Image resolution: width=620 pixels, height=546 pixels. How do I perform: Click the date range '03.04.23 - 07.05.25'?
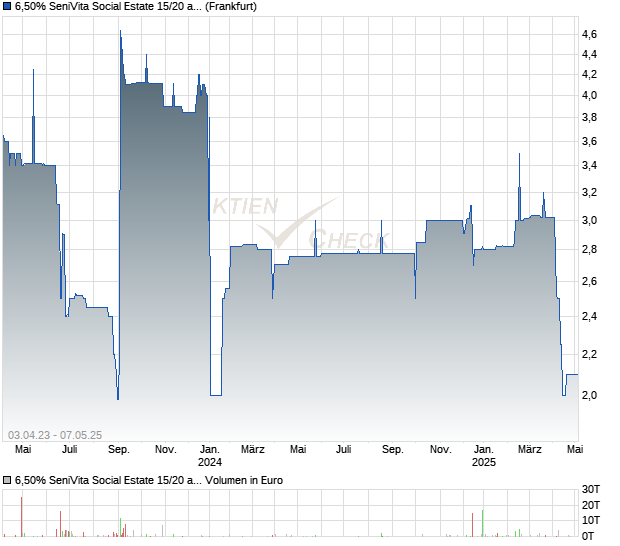pyautogui.click(x=55, y=435)
